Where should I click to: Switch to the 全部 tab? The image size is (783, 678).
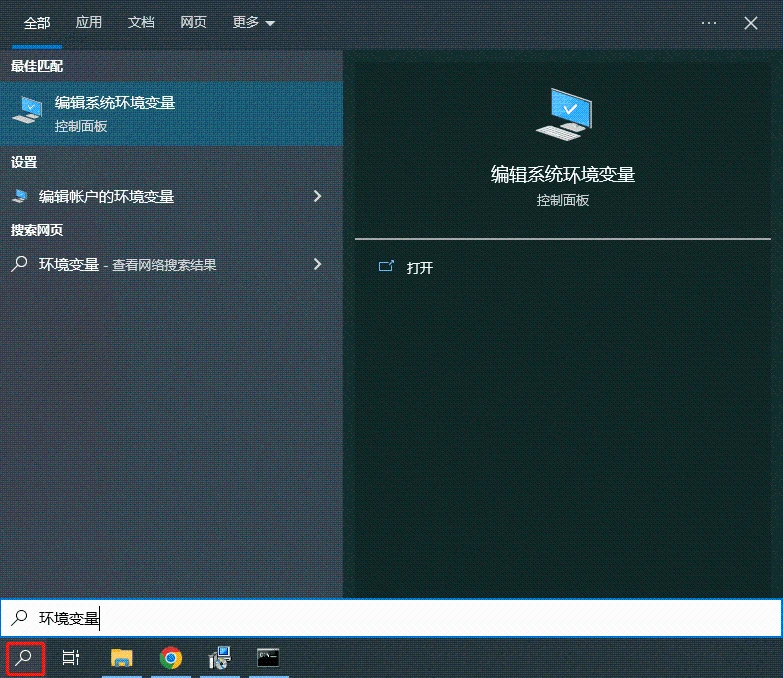point(37,23)
